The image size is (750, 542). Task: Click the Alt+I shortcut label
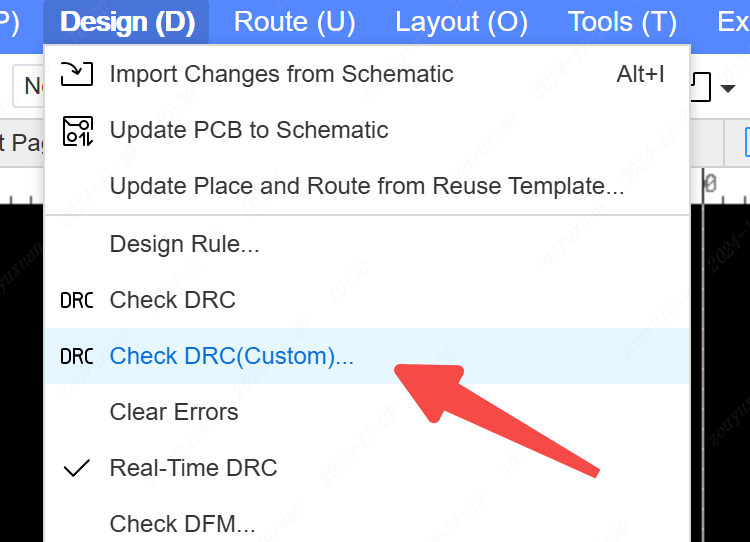tap(641, 73)
